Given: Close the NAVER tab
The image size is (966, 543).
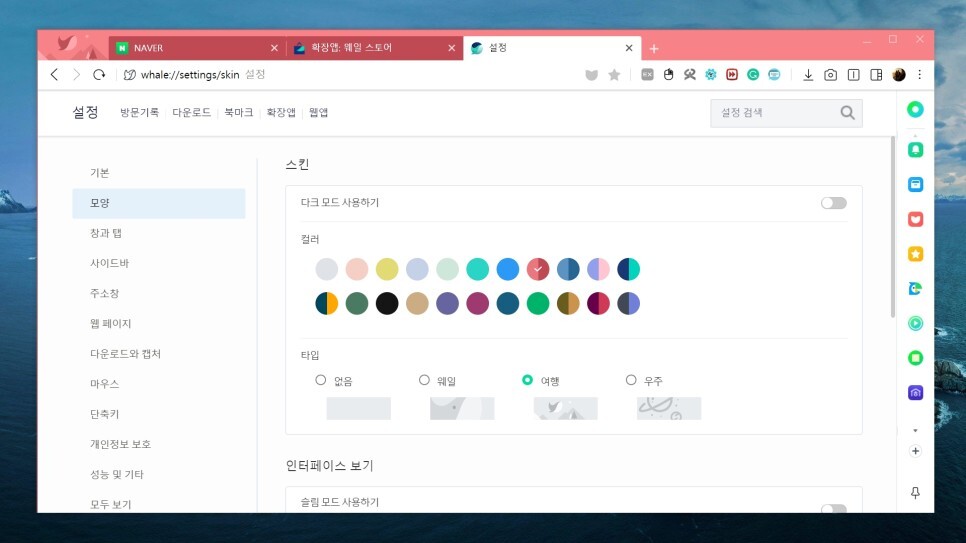Looking at the screenshot, I should coord(274,48).
